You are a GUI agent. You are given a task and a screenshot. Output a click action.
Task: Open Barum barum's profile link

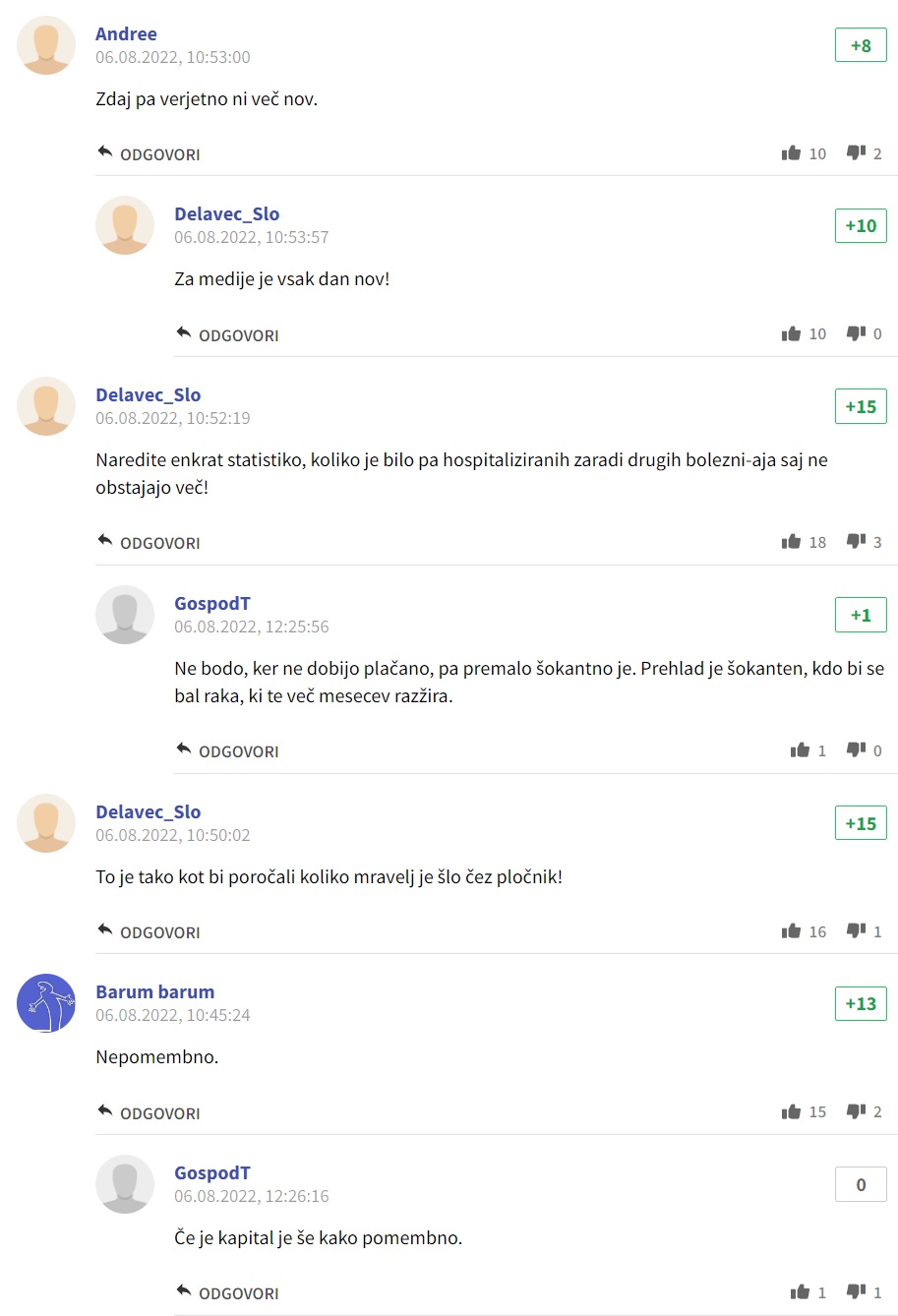tap(154, 991)
